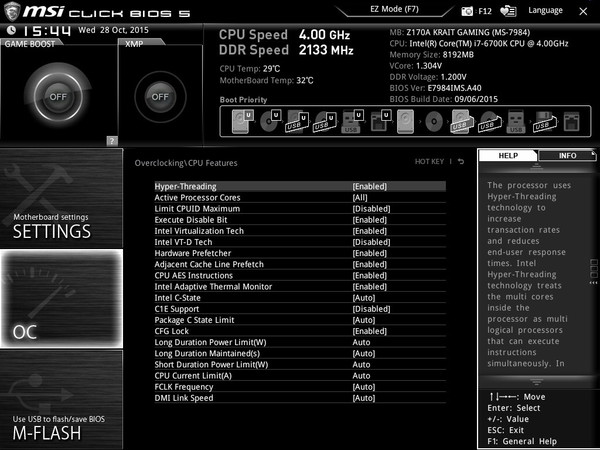The height and width of the screenshot is (450, 600).
Task: Click the F12 screenshot camera icon
Action: (467, 11)
